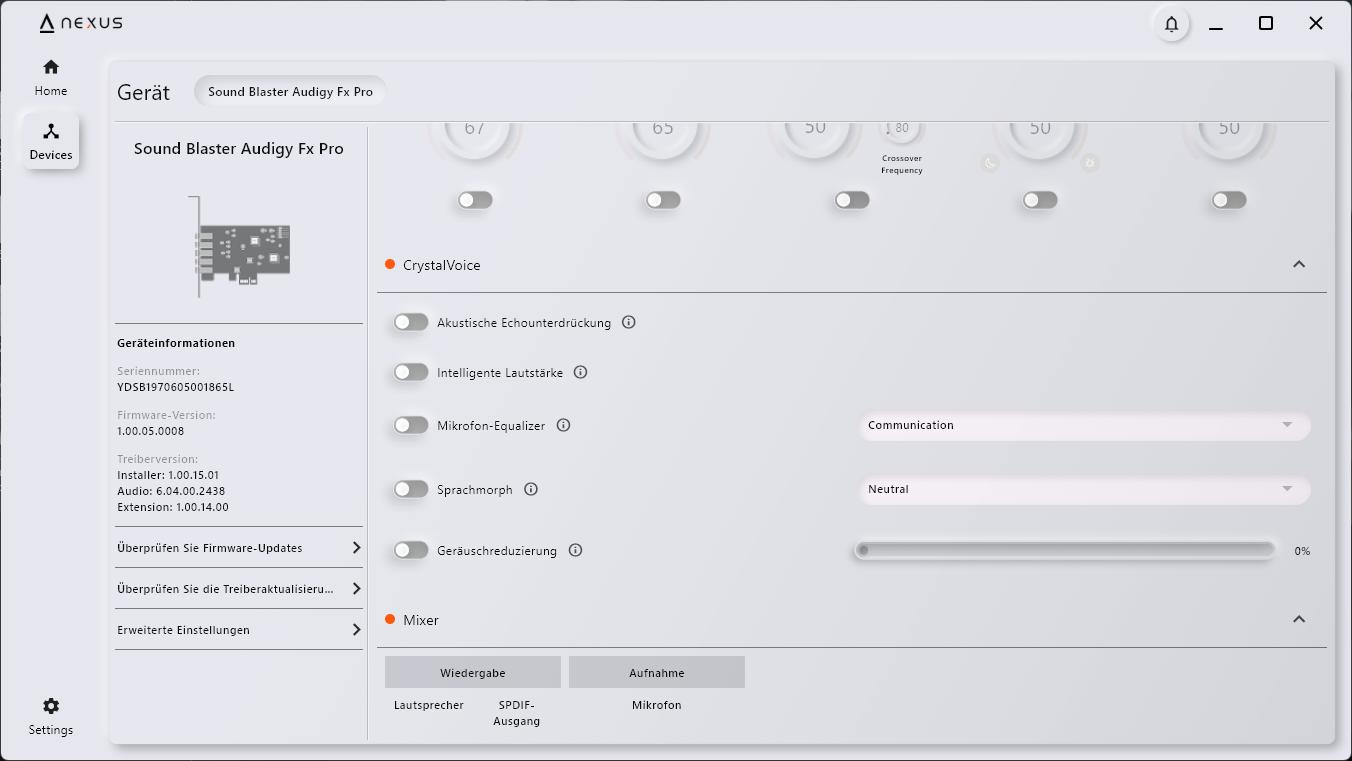Switch to the Wiedergabe mixer tab
Screen dimensions: 1352x761
(x=473, y=673)
